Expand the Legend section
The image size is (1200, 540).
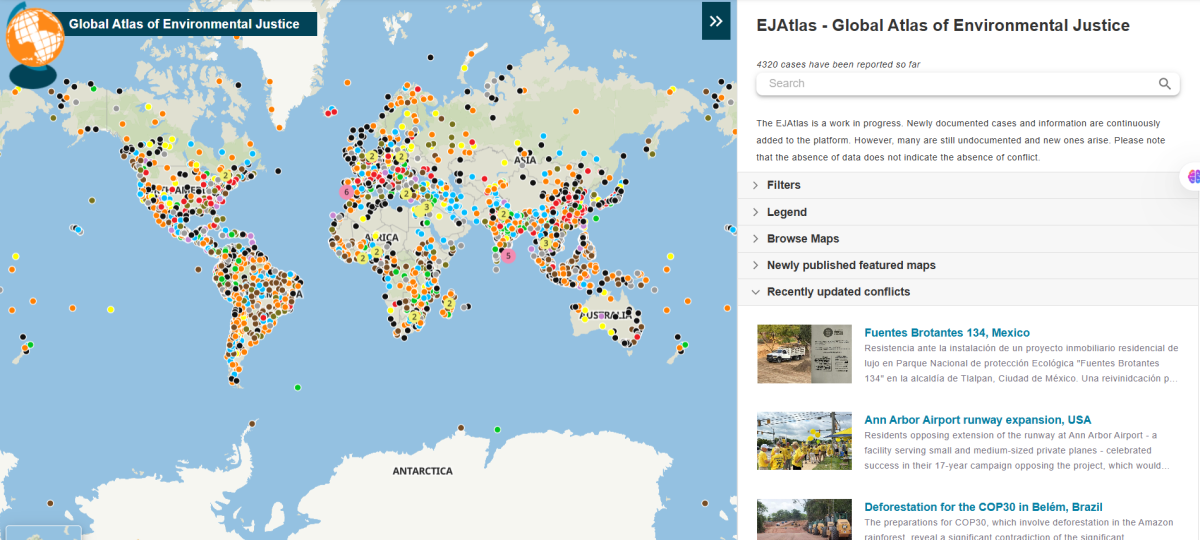click(786, 212)
